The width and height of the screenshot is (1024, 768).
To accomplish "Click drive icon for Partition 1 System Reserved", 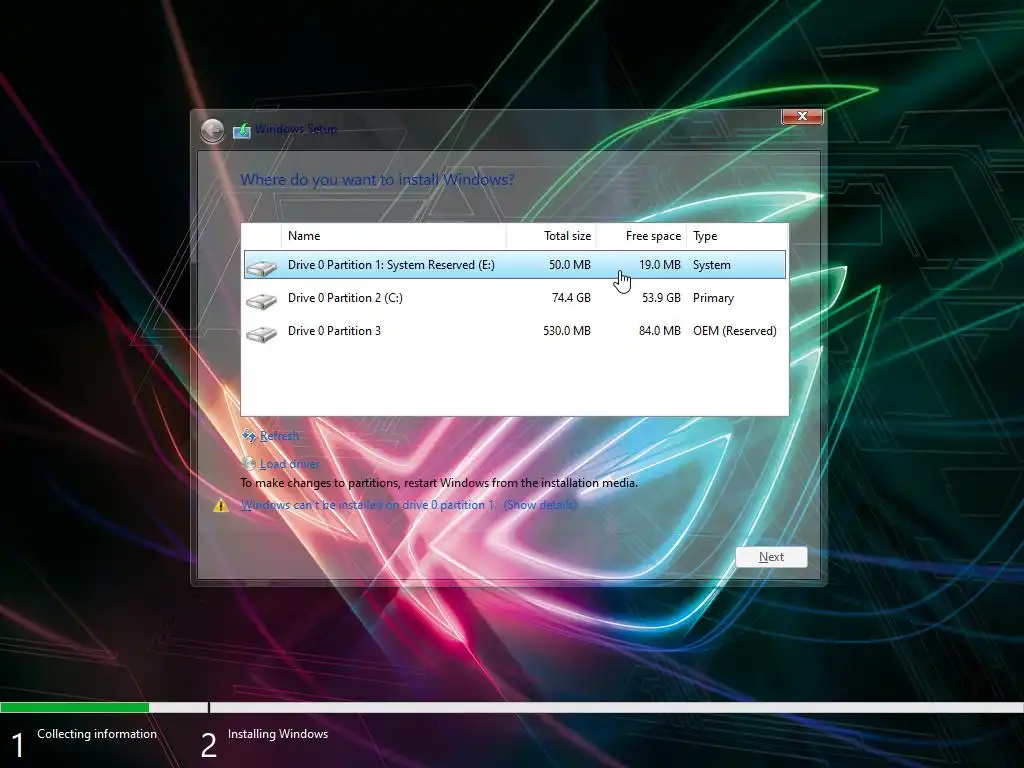I will pyautogui.click(x=262, y=268).
